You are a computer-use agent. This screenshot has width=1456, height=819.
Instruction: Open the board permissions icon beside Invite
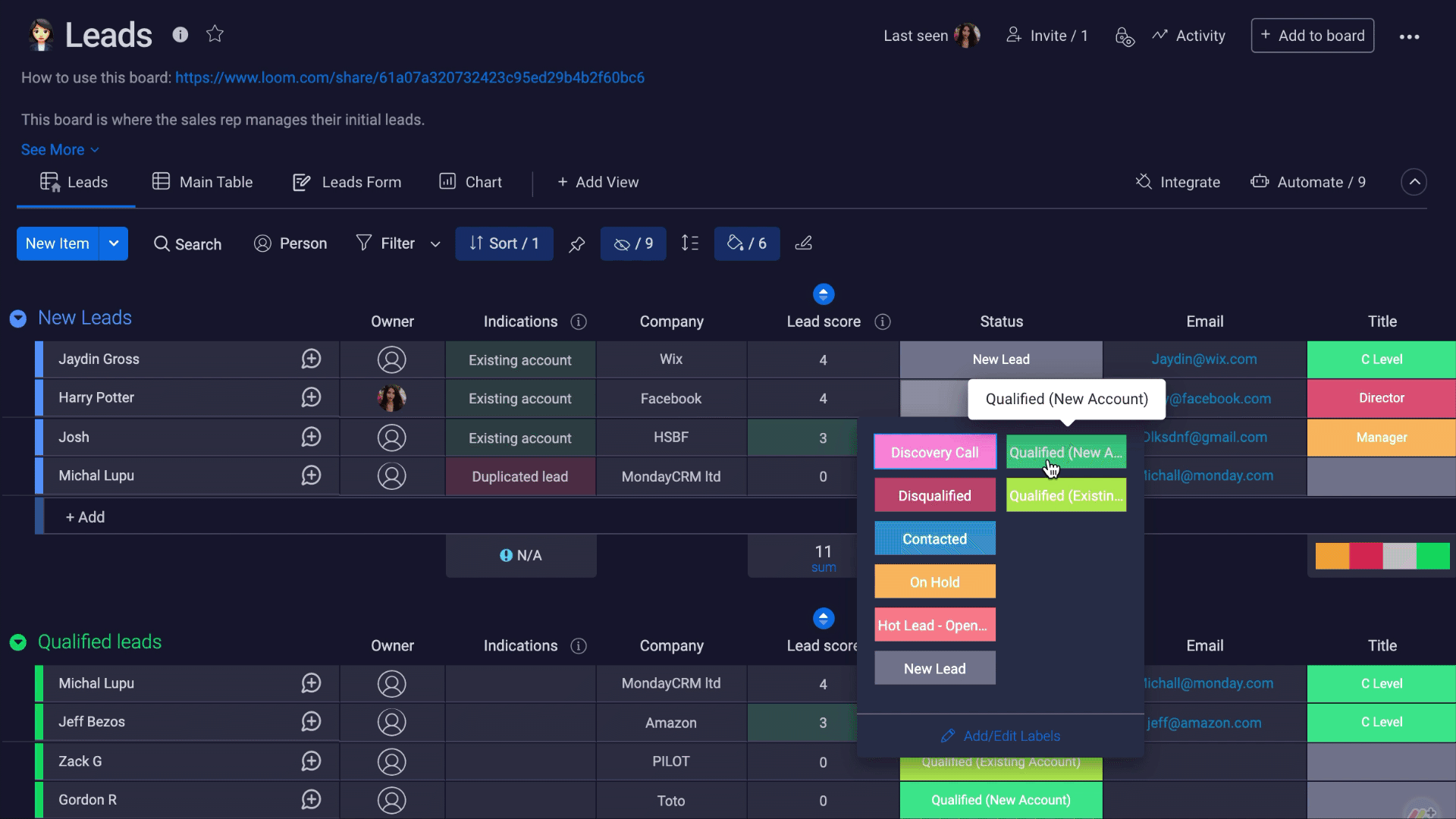(x=1125, y=36)
